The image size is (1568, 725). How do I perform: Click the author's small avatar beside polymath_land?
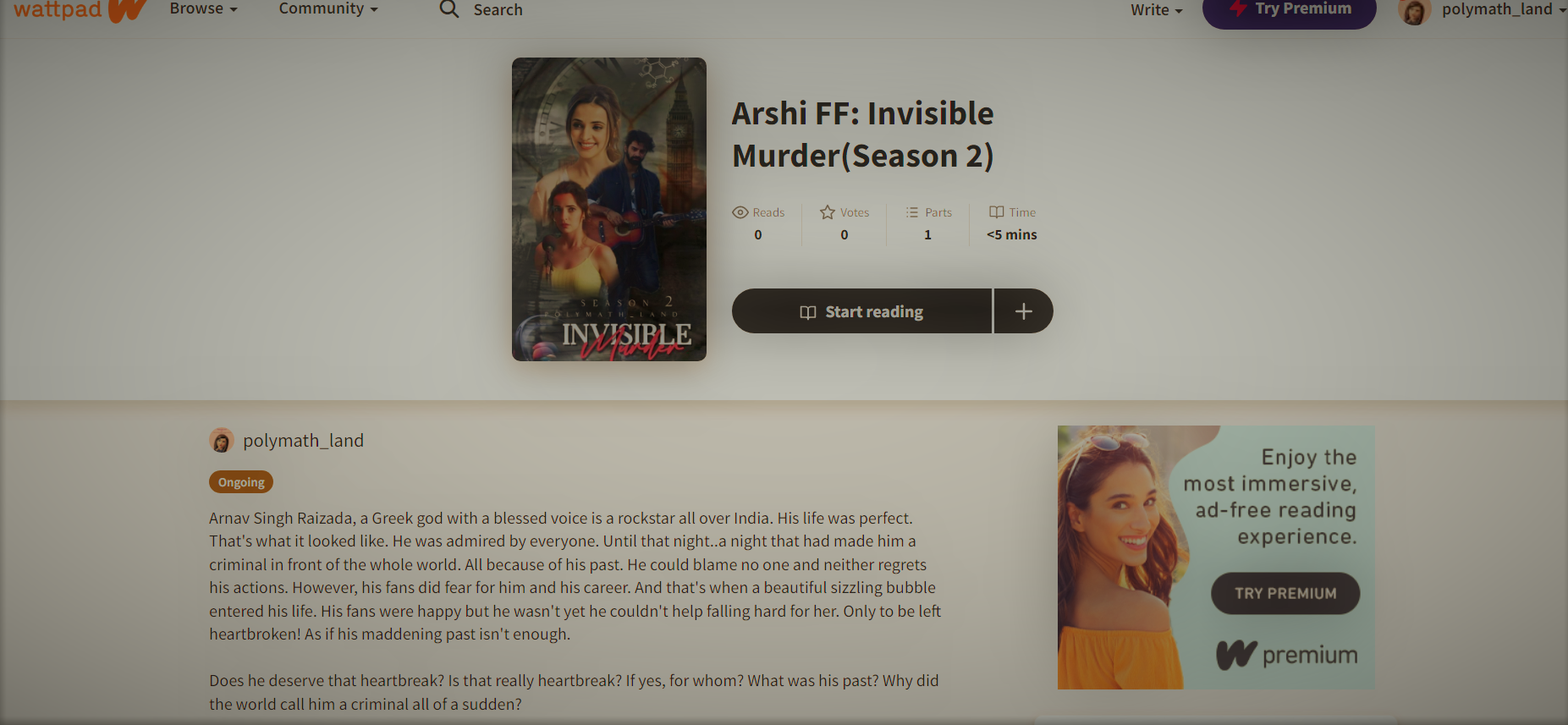222,441
